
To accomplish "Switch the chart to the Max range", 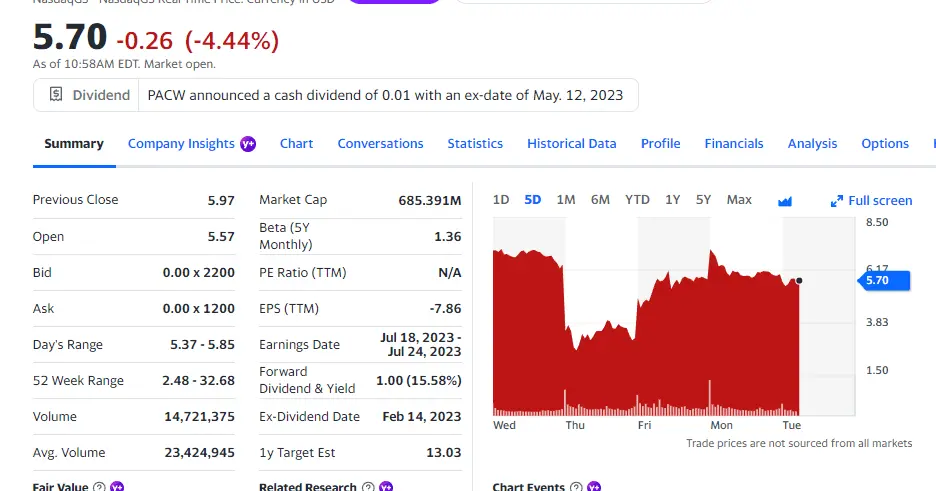I will click(739, 200).
